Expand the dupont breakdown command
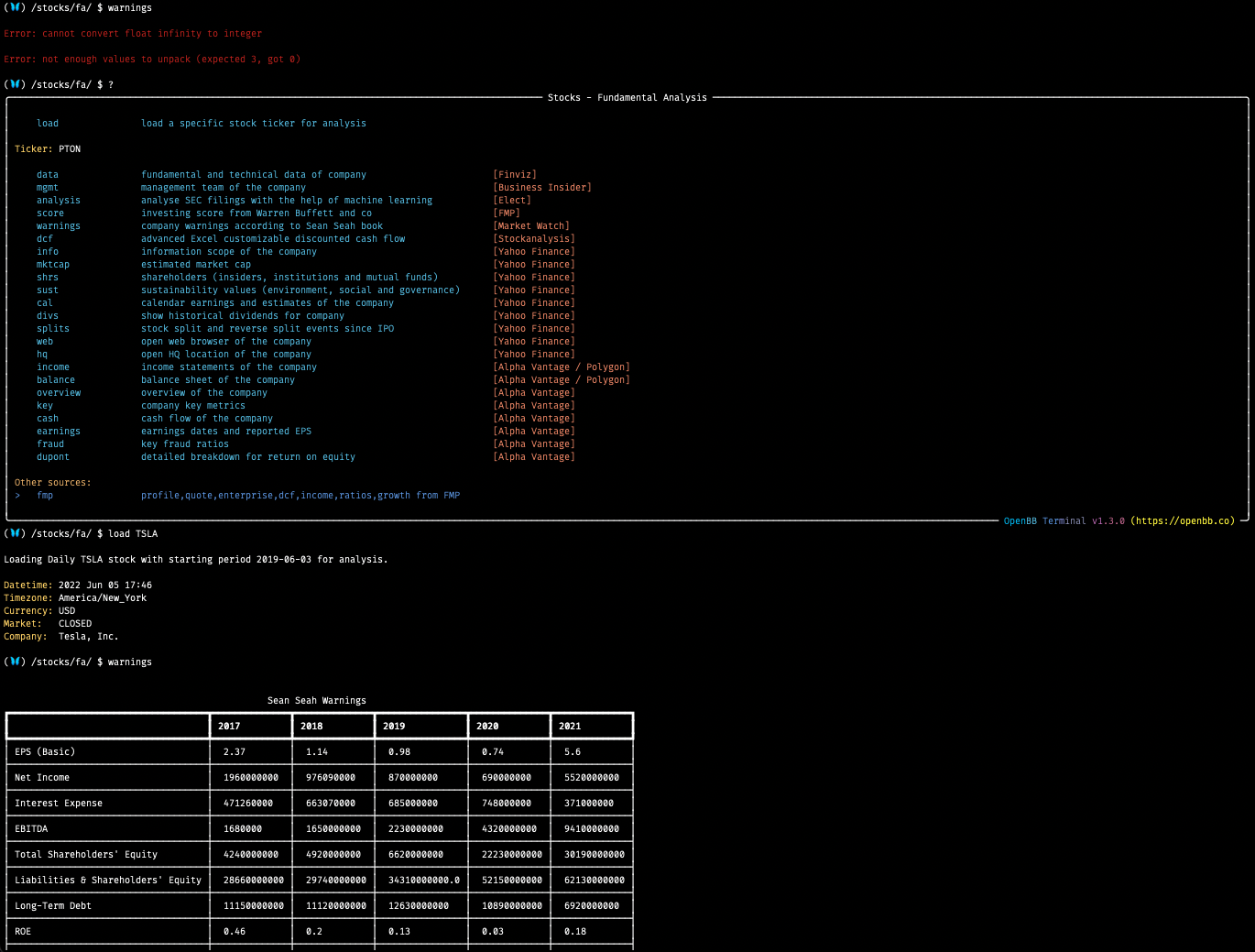This screenshot has height=952, width=1255. [x=52, y=456]
